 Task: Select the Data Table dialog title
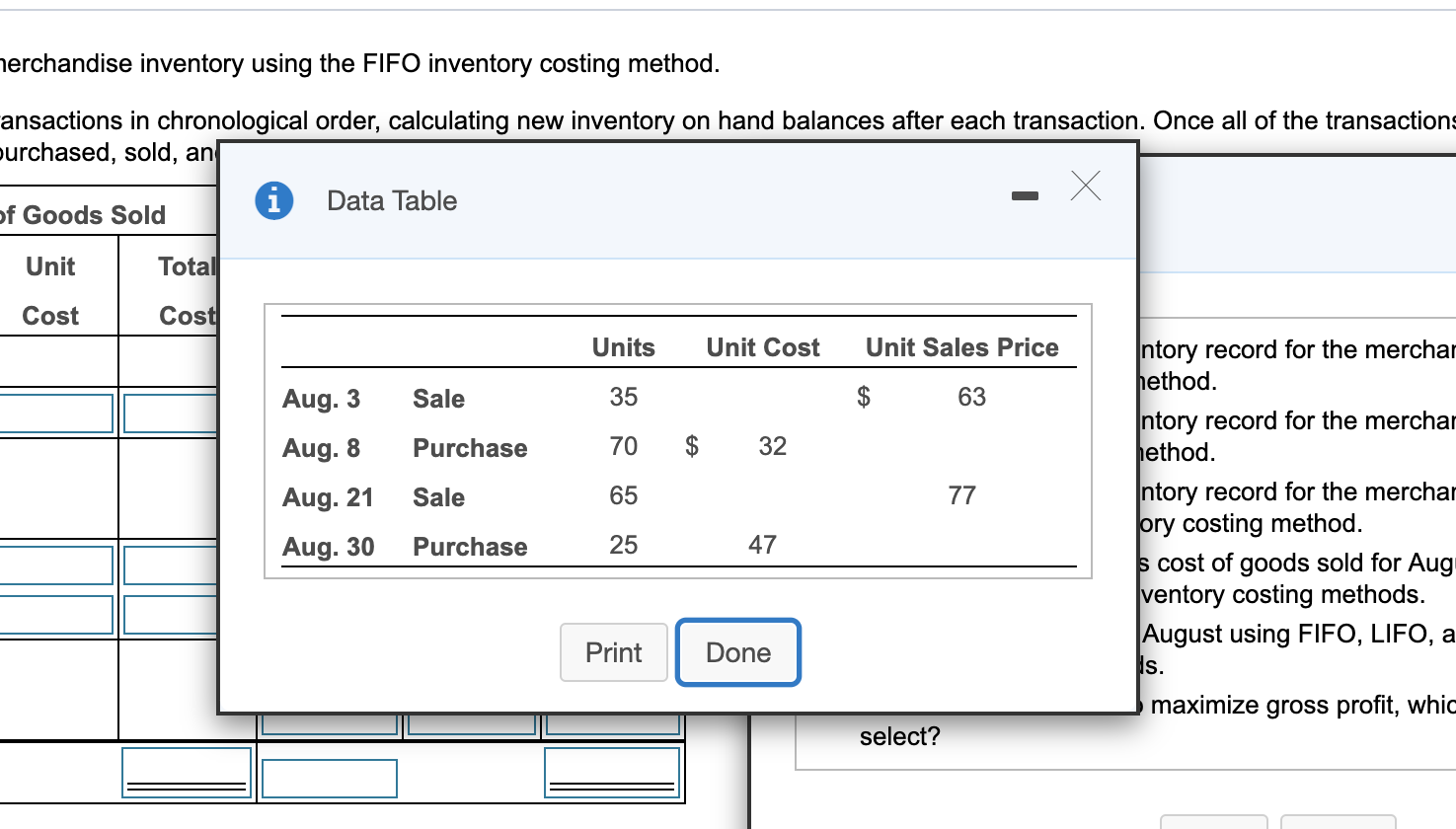pyautogui.click(x=392, y=200)
